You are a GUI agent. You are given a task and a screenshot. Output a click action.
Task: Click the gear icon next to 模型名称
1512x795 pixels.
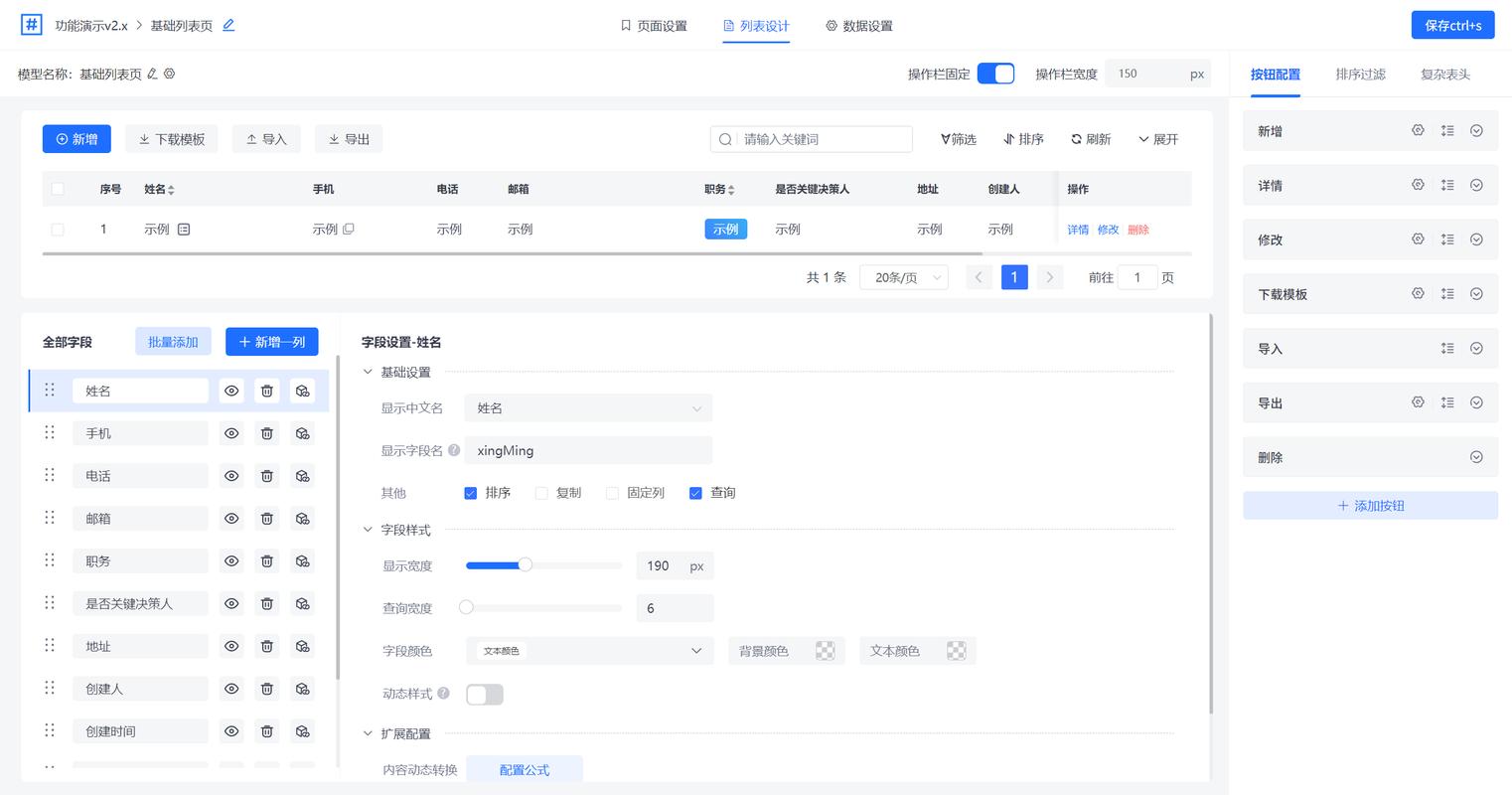(x=169, y=74)
